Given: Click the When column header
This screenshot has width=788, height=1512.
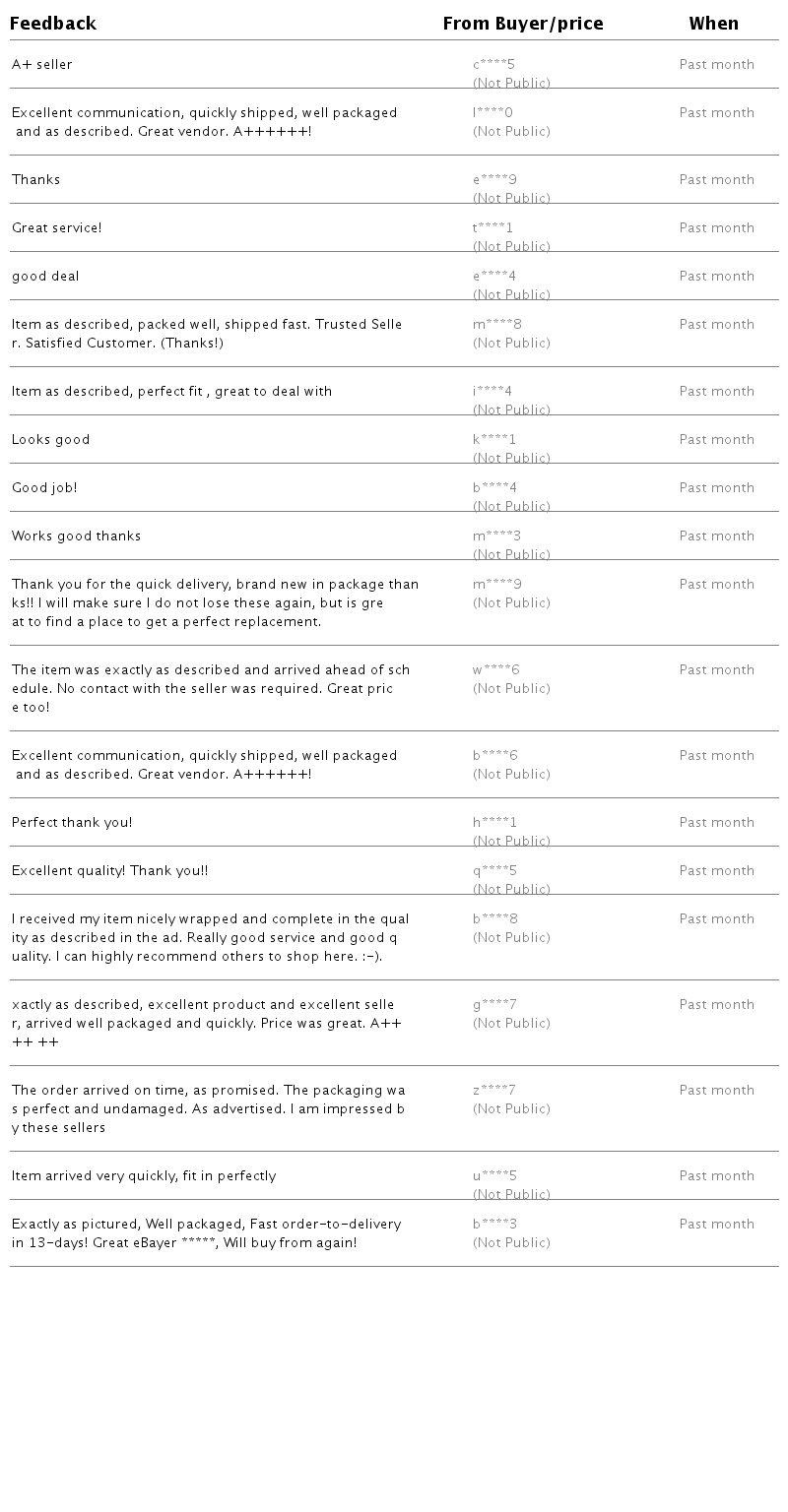Looking at the screenshot, I should tap(713, 24).
